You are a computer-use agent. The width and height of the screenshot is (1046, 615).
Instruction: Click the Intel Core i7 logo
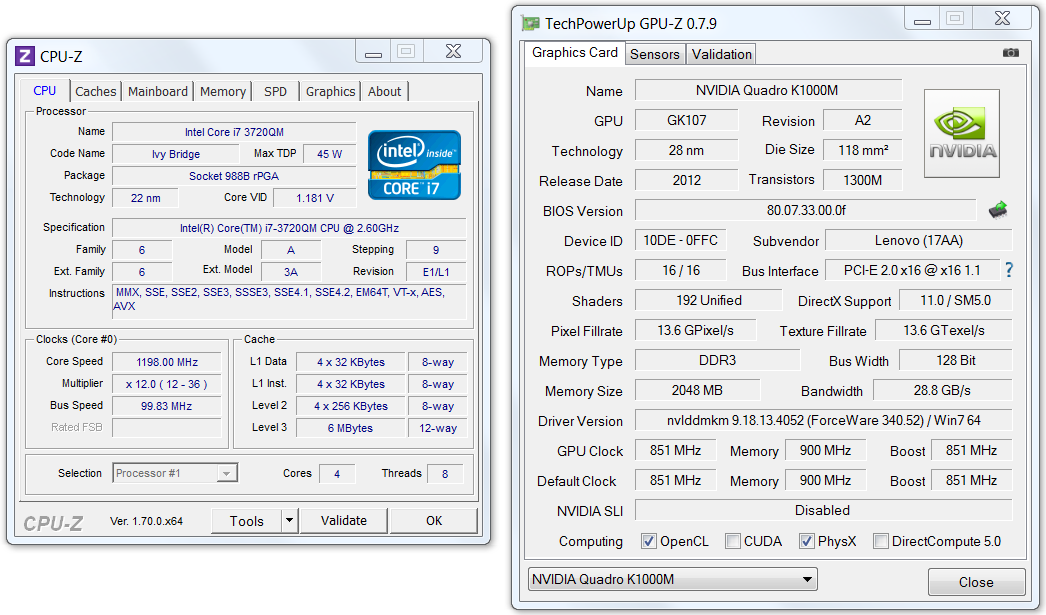pos(414,164)
